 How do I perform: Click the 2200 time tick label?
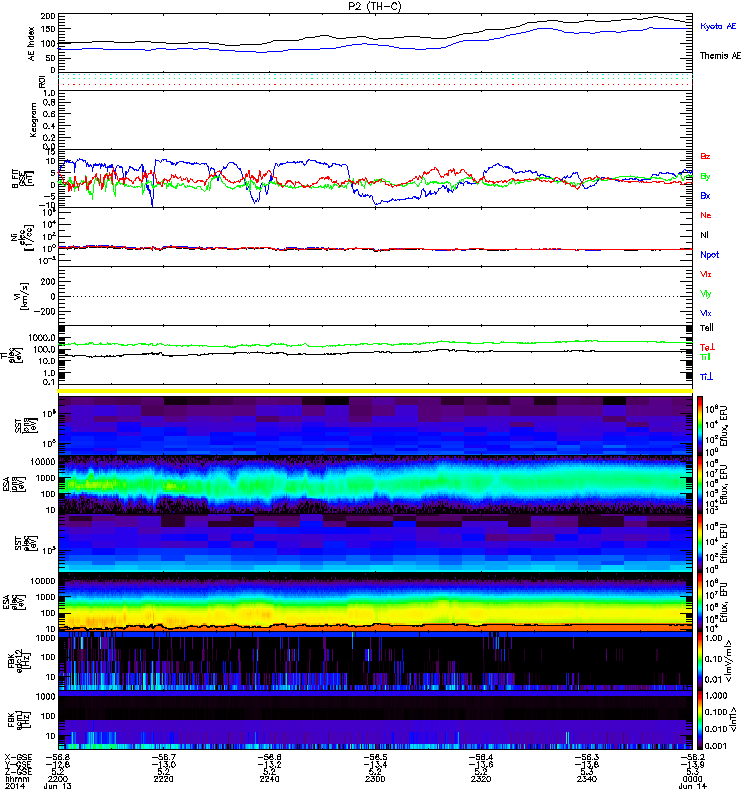tap(57, 779)
